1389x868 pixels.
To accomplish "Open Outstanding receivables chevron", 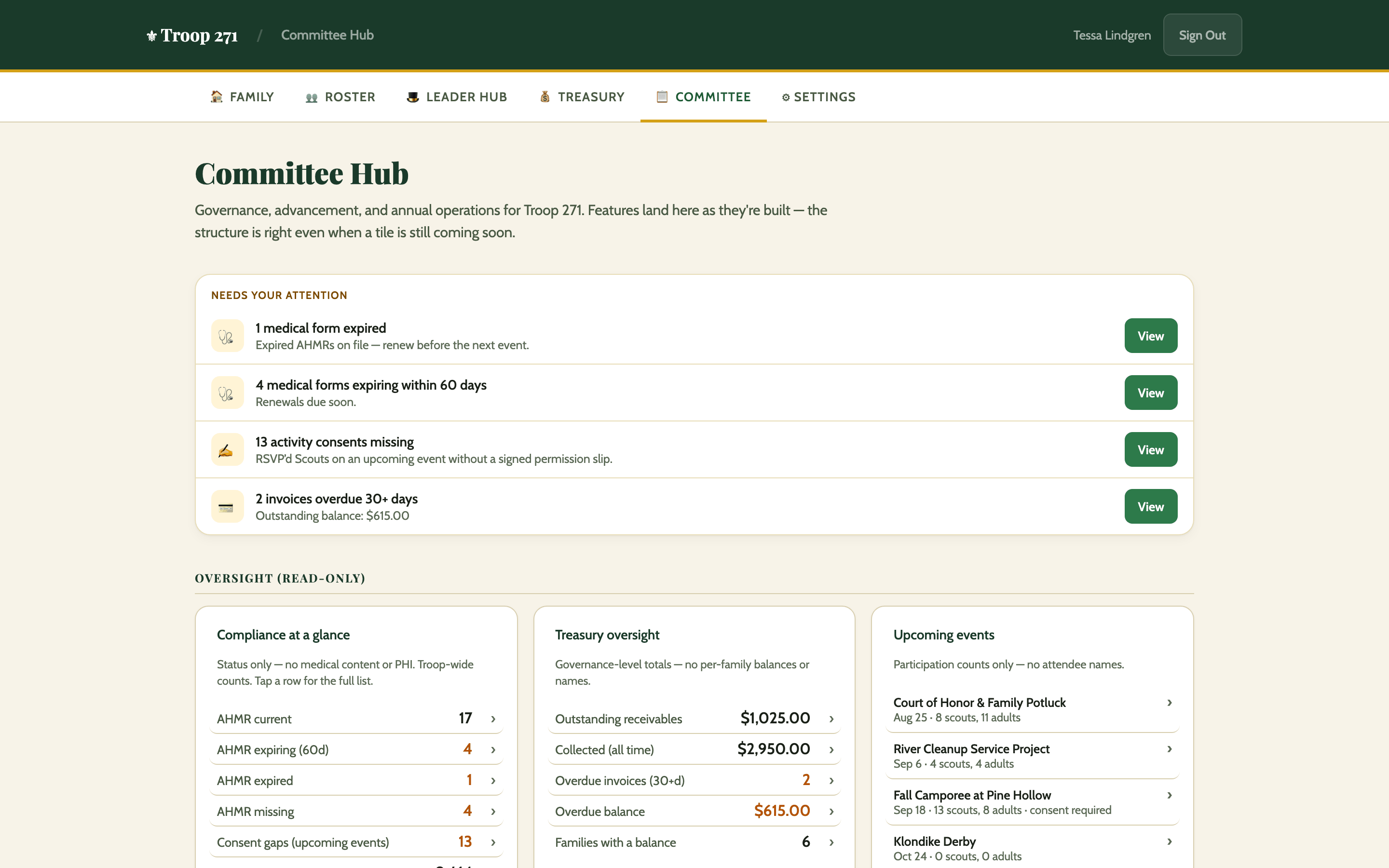I will point(831,719).
